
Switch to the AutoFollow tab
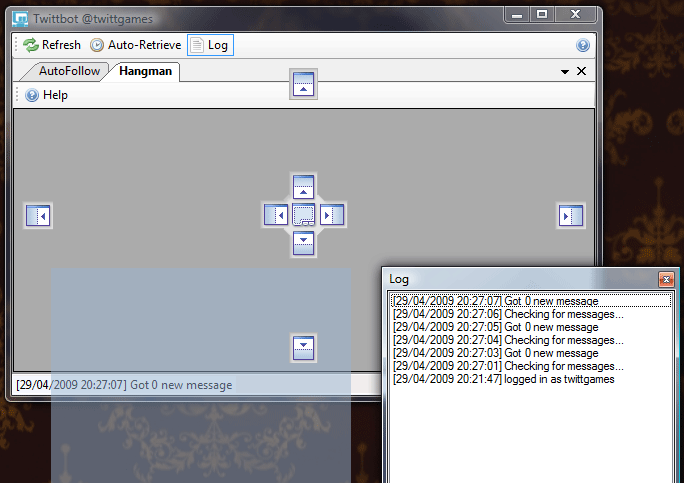point(69,71)
